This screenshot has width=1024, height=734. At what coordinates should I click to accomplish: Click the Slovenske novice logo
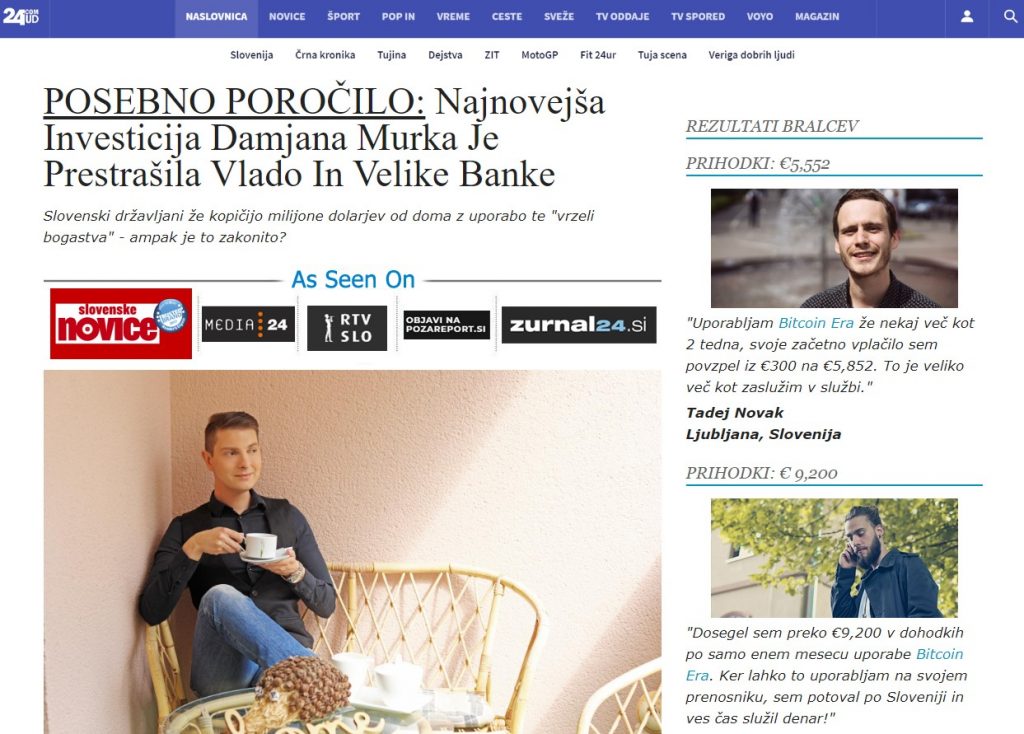coord(121,323)
